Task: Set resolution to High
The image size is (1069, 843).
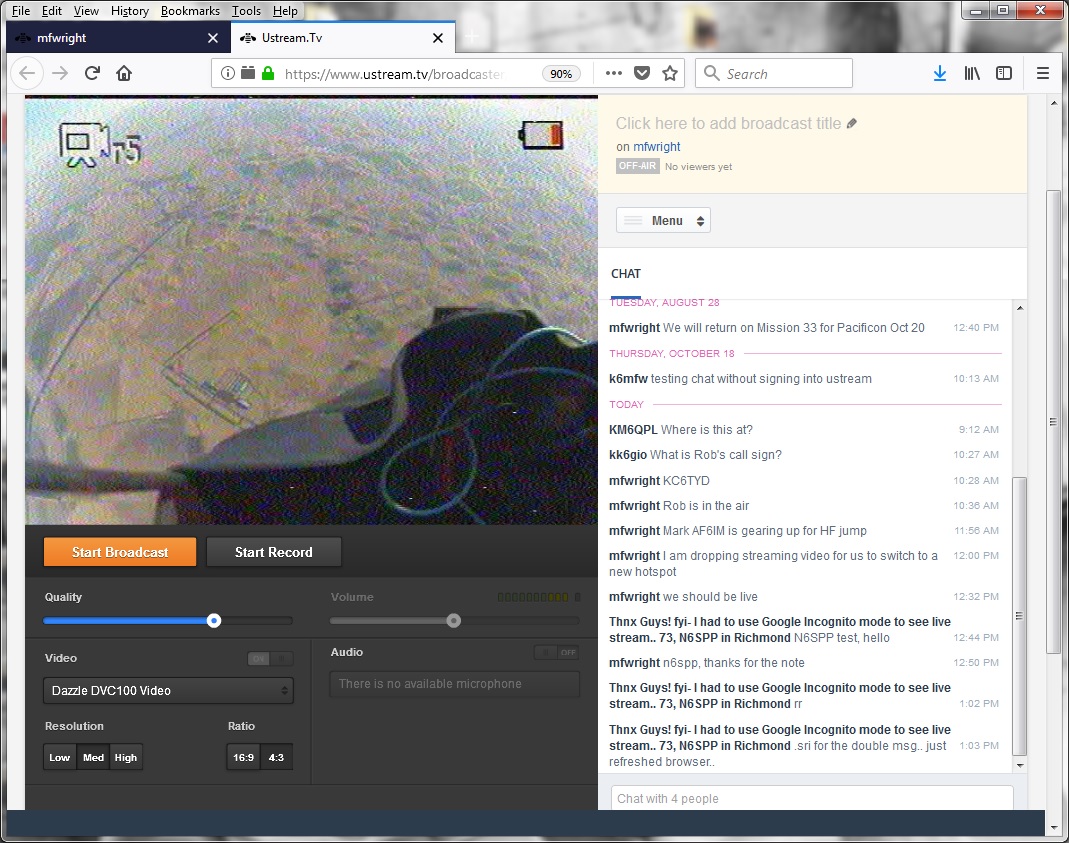Action: (126, 757)
